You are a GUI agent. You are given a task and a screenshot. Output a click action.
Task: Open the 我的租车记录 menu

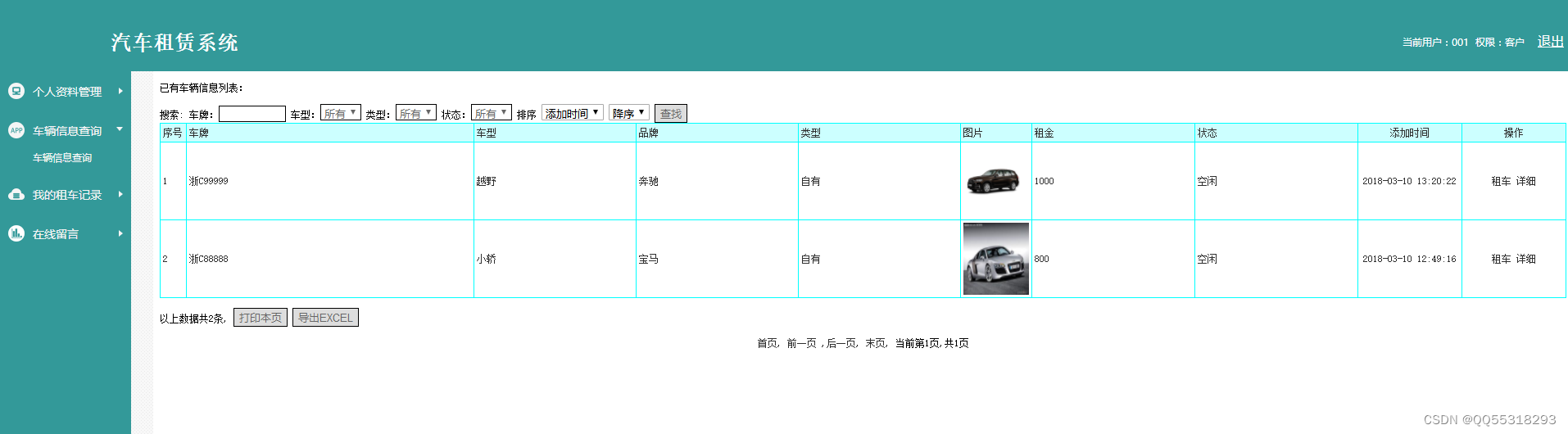(x=67, y=195)
